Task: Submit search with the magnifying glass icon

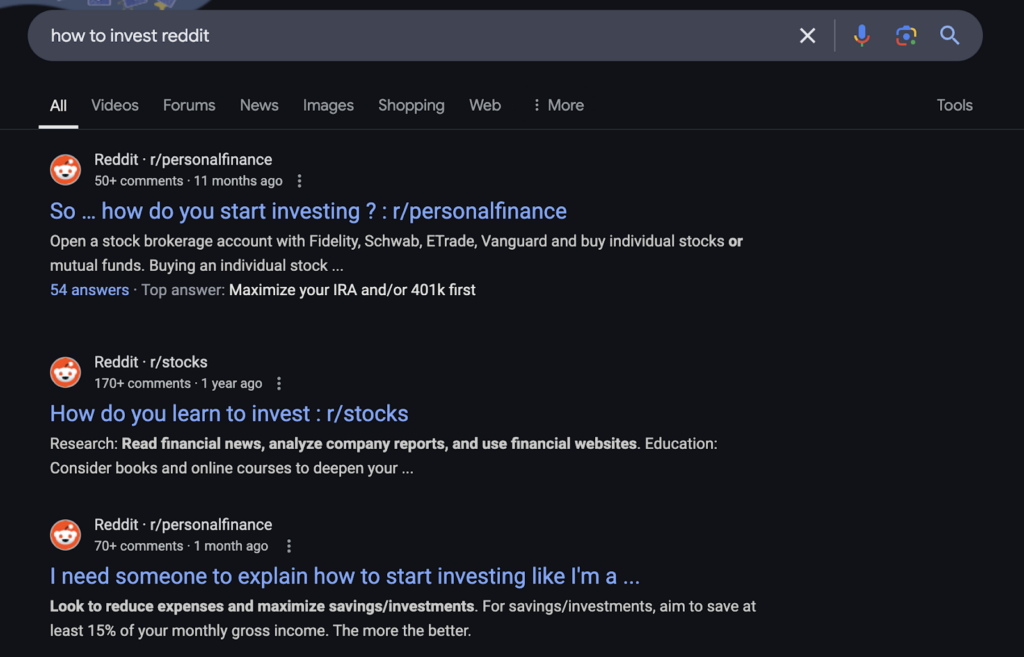Action: (950, 35)
